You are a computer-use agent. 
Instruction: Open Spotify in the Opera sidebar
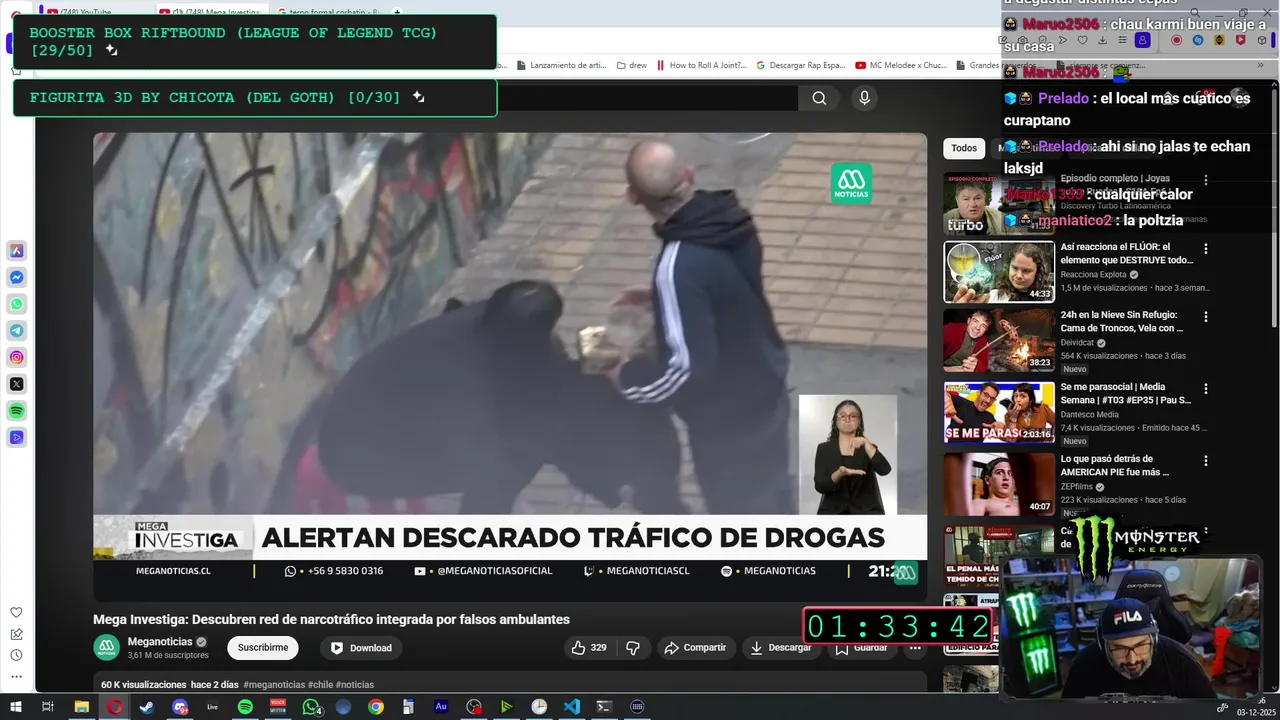point(17,411)
